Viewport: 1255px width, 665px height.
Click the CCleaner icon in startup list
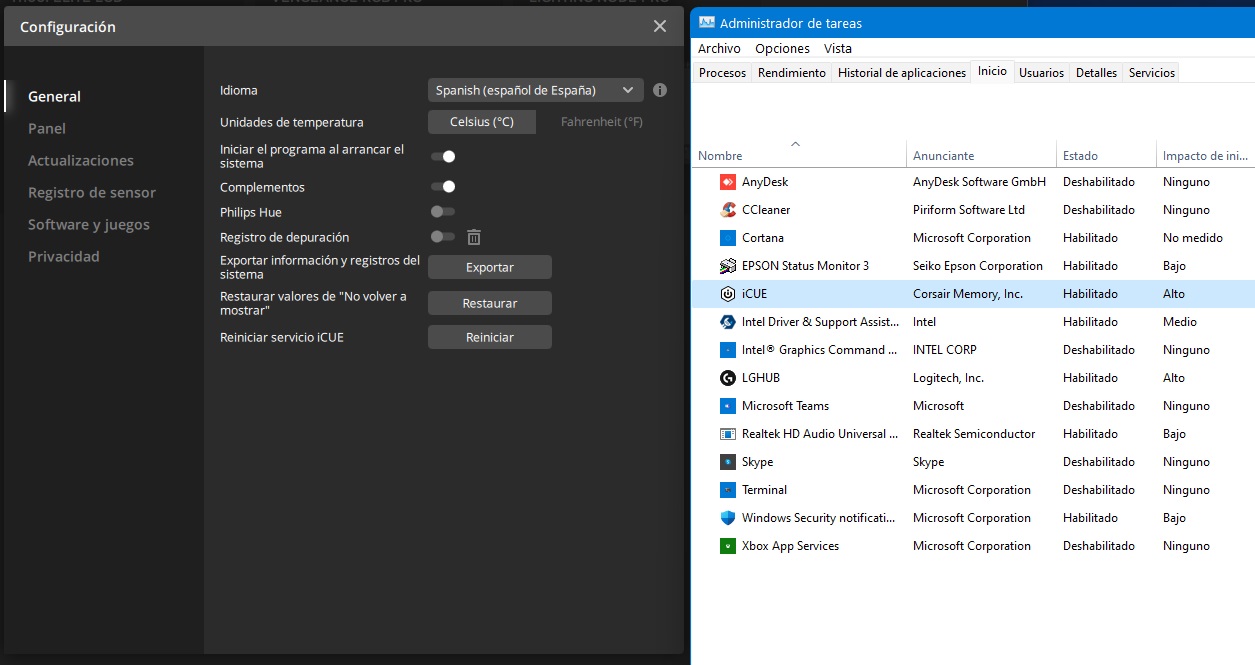728,210
